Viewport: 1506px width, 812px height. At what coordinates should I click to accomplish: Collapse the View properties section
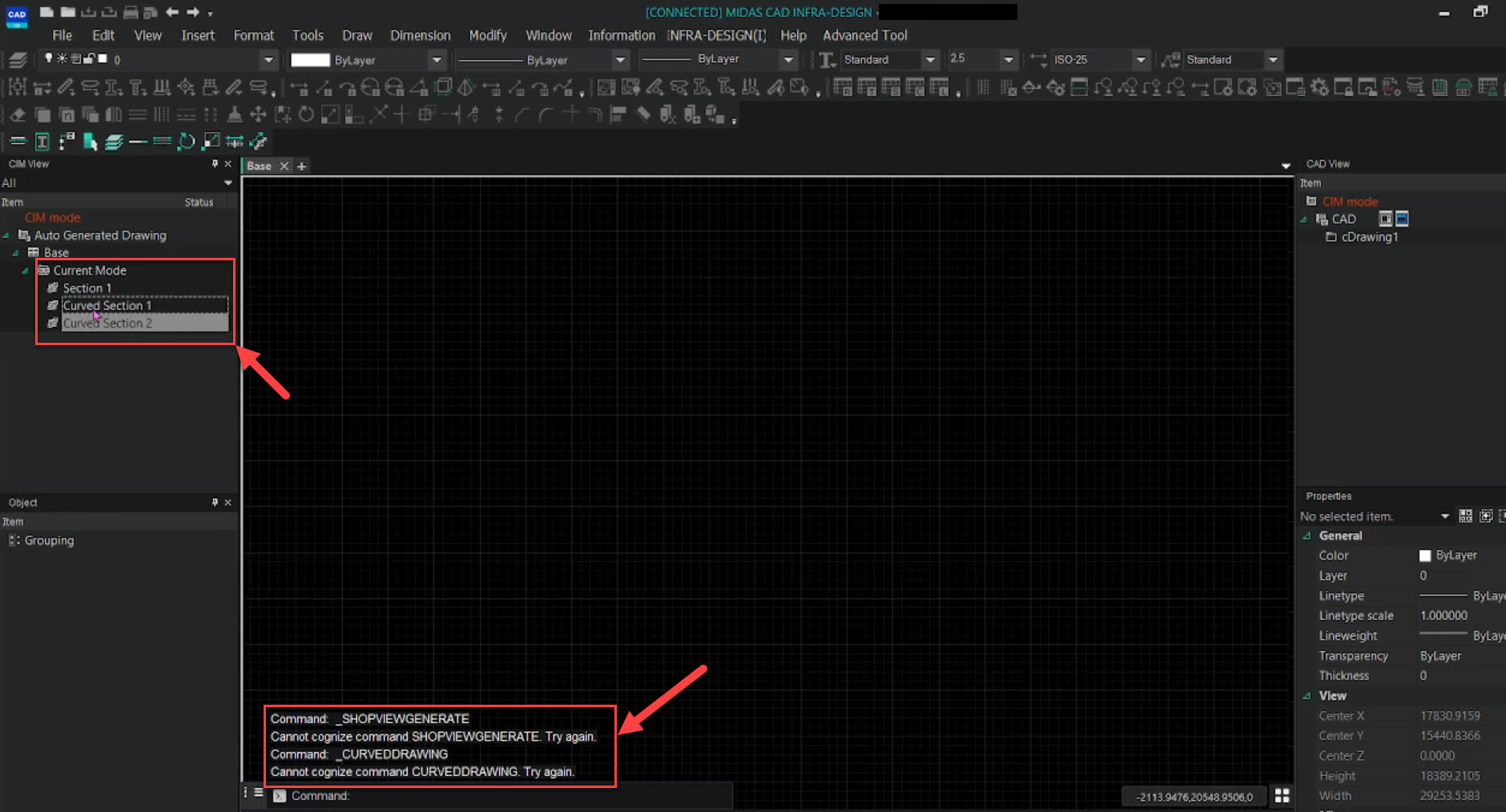1307,696
